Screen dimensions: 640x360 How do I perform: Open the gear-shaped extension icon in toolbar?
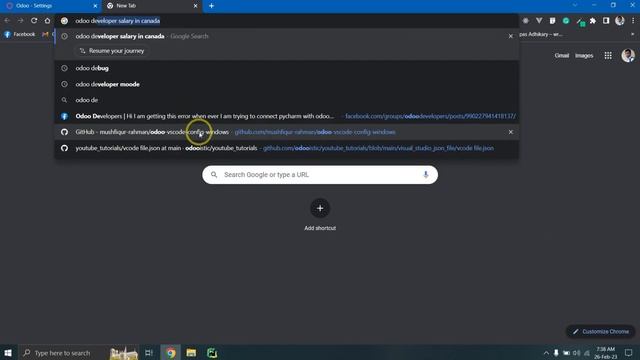[x=526, y=20]
